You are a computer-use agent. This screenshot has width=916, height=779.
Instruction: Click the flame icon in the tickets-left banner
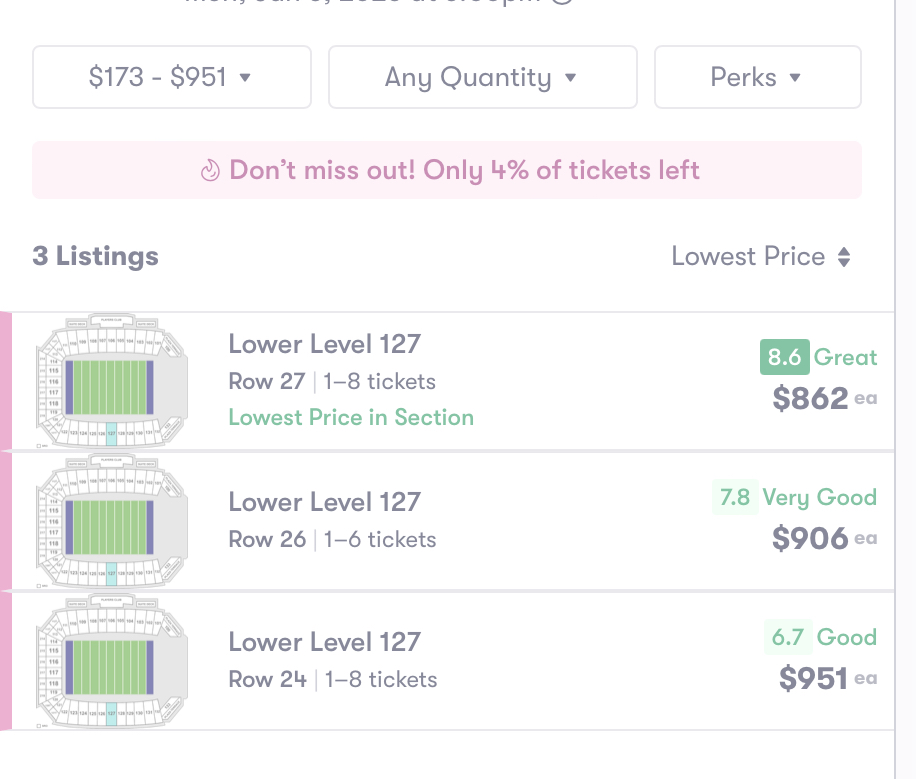point(210,171)
